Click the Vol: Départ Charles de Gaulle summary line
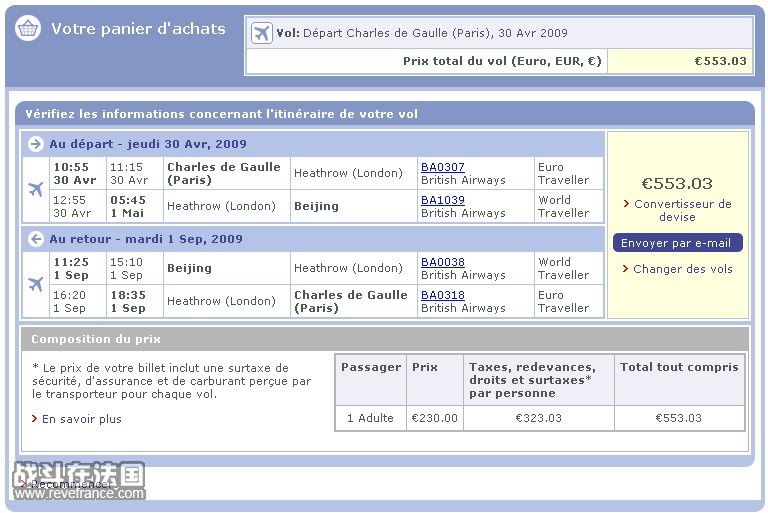Viewport: 768px width, 513px height. coord(422,33)
